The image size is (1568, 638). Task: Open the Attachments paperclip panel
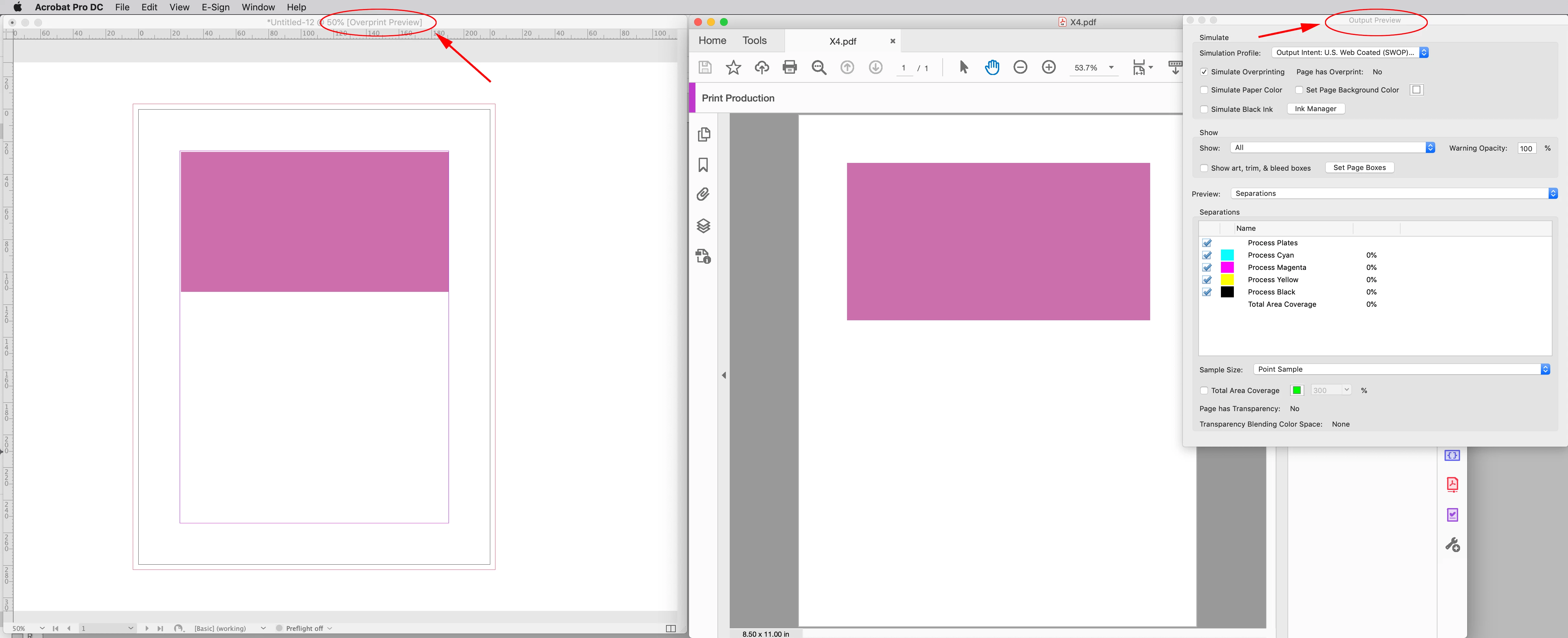click(703, 195)
